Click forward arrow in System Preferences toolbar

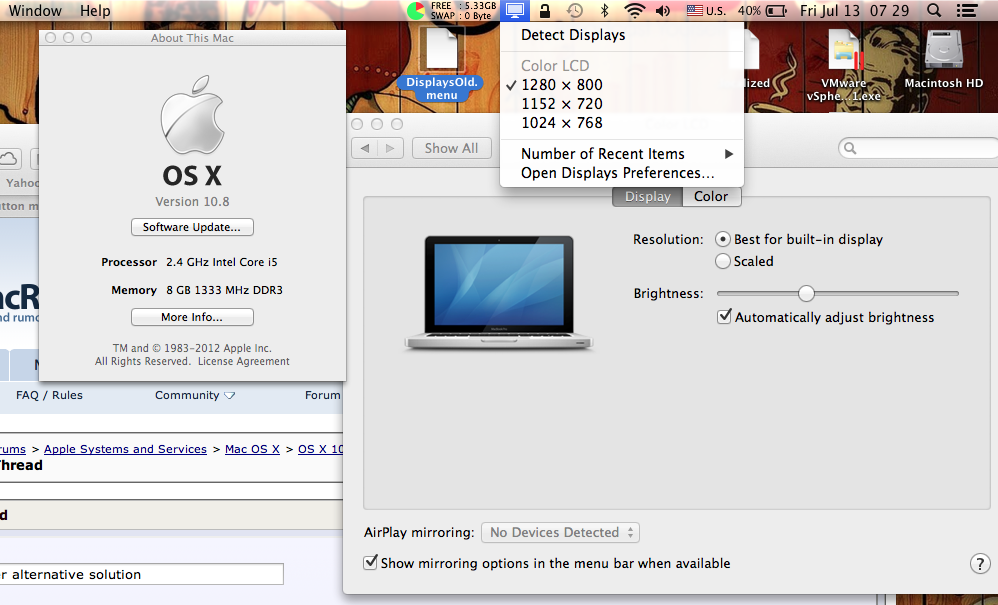390,148
